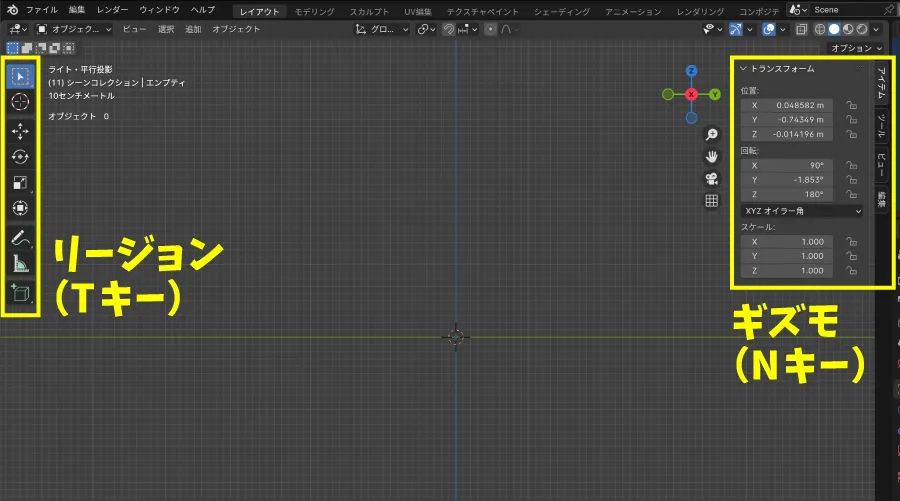Toggle camera view in viewport
Viewport: 900px width, 501px height.
point(712,179)
